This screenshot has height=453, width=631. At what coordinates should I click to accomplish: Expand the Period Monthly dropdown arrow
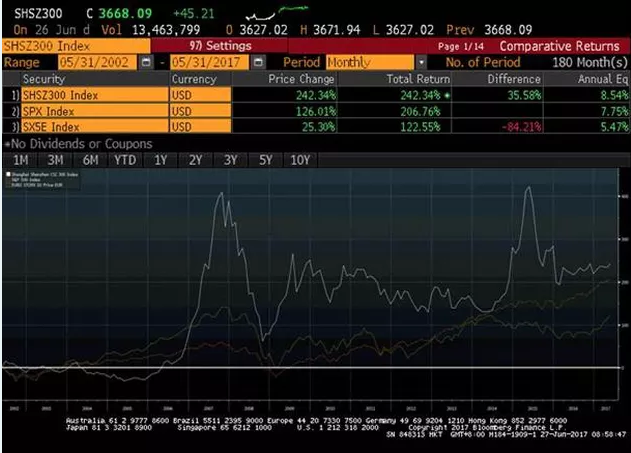pos(421,62)
